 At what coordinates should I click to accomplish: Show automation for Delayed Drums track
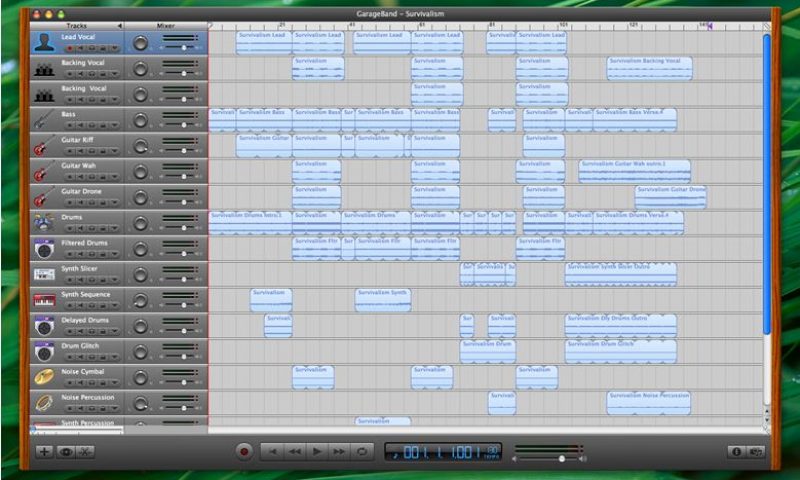[x=114, y=332]
